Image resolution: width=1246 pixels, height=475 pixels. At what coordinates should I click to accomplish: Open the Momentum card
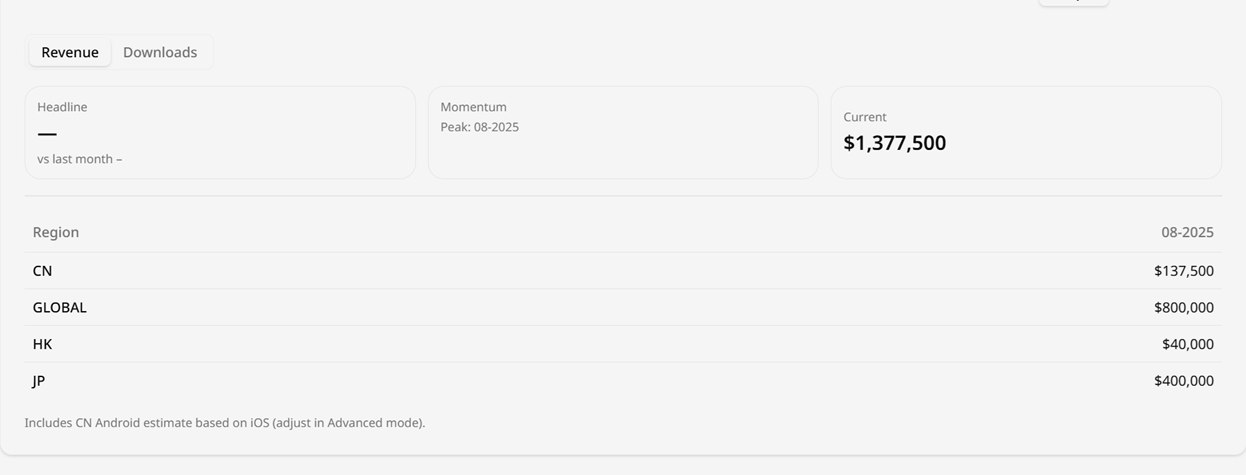(623, 132)
